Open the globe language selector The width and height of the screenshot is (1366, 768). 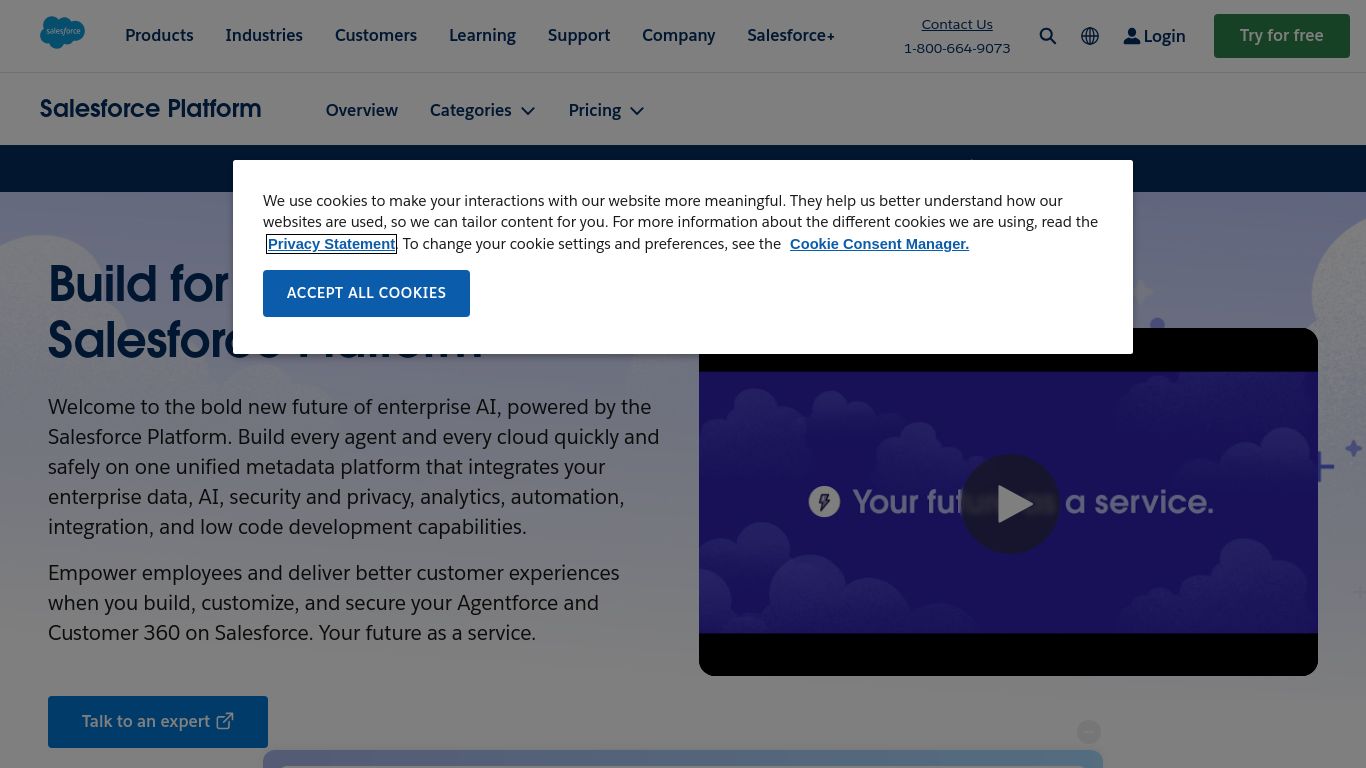1090,36
